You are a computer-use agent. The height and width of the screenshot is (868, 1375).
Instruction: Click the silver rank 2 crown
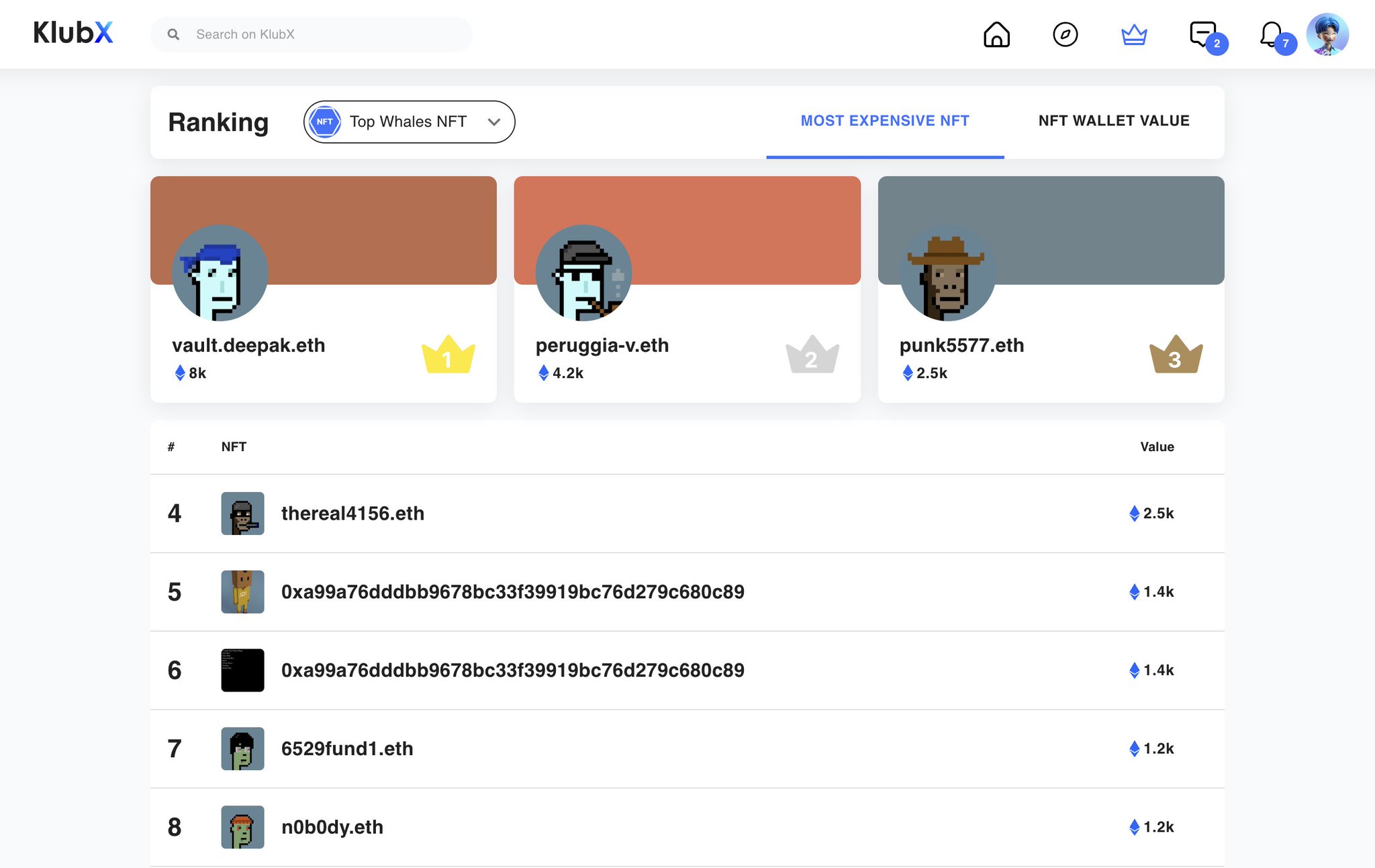812,354
